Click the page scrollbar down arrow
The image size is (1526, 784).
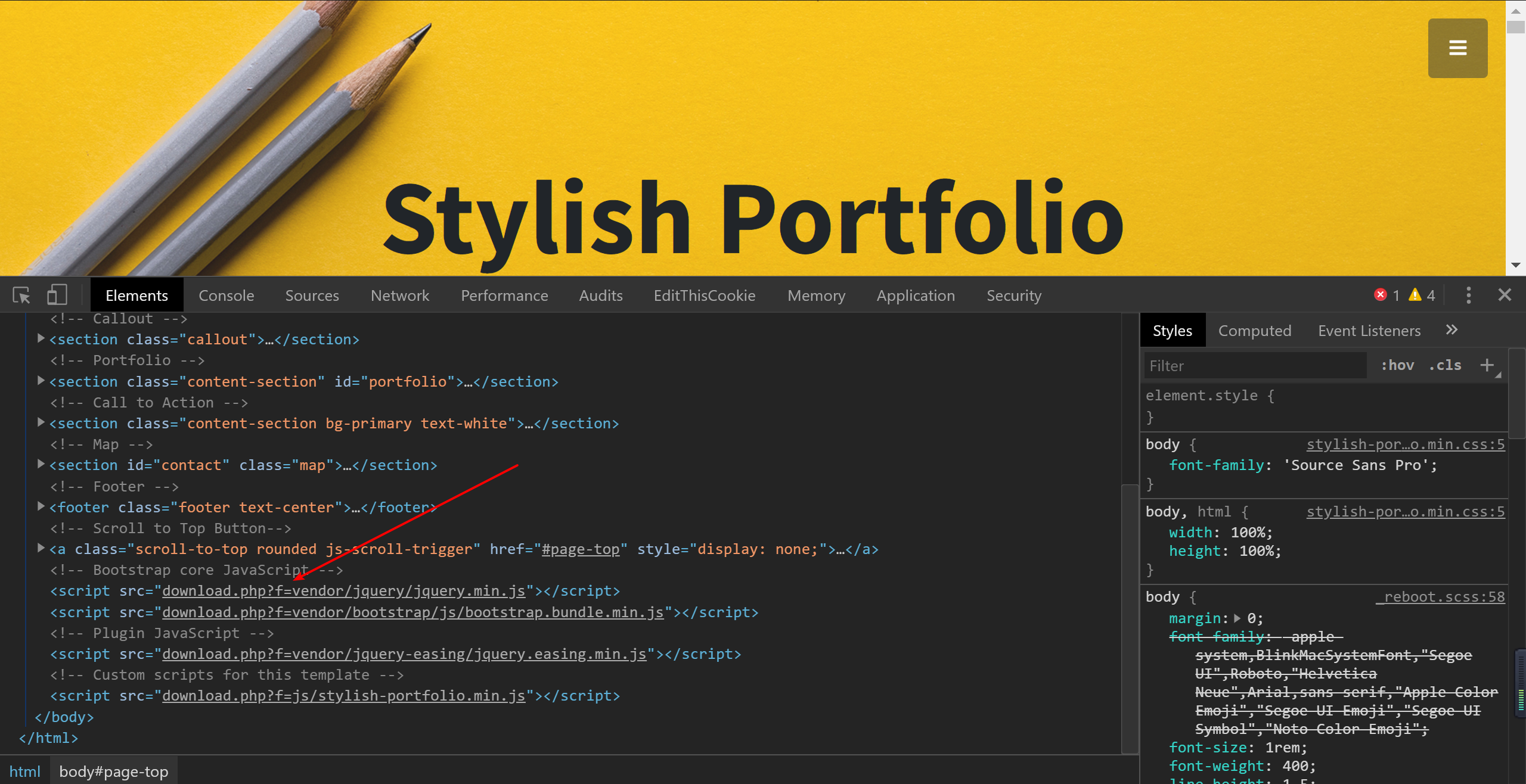point(1515,266)
